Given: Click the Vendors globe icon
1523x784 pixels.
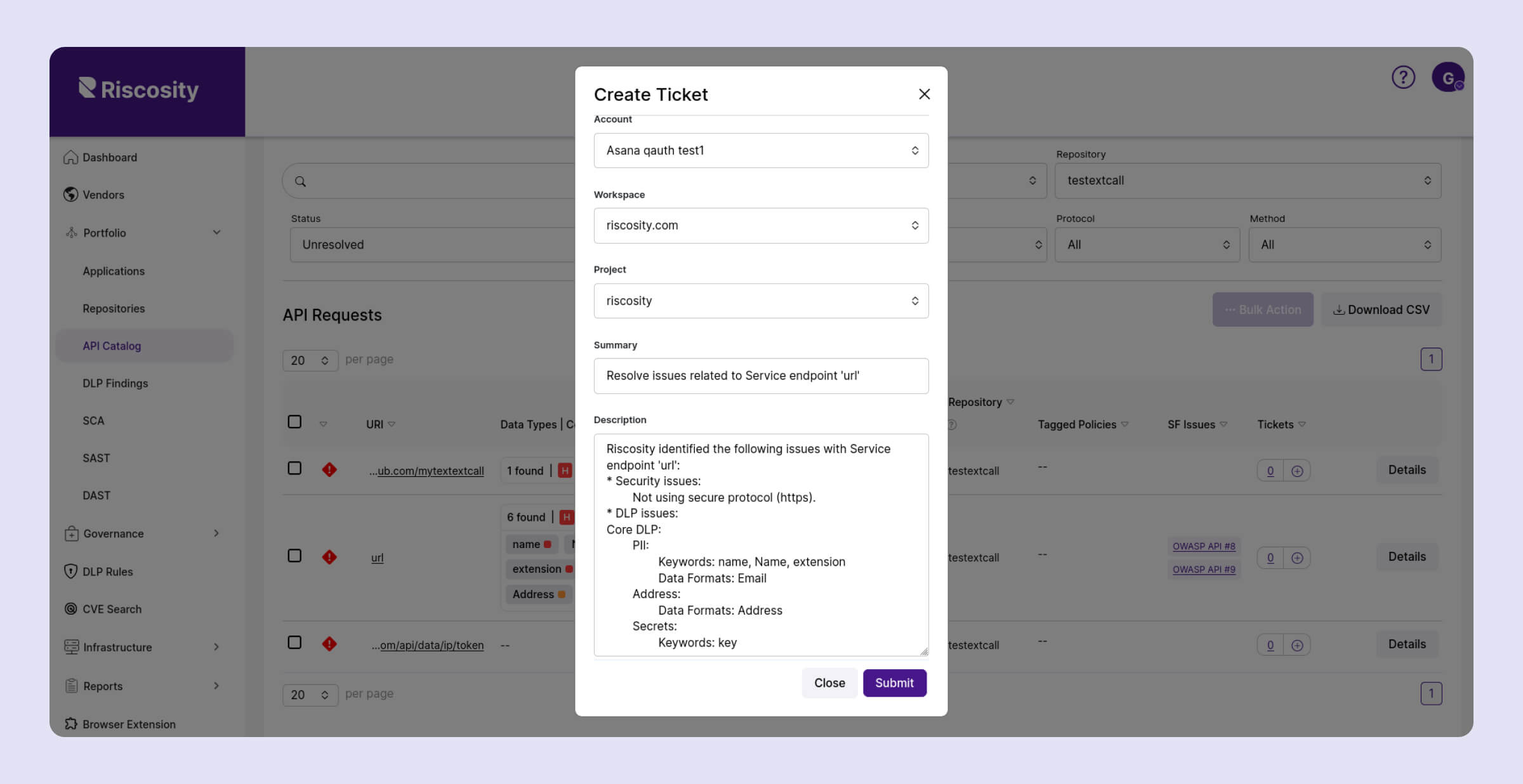Looking at the screenshot, I should pos(70,195).
